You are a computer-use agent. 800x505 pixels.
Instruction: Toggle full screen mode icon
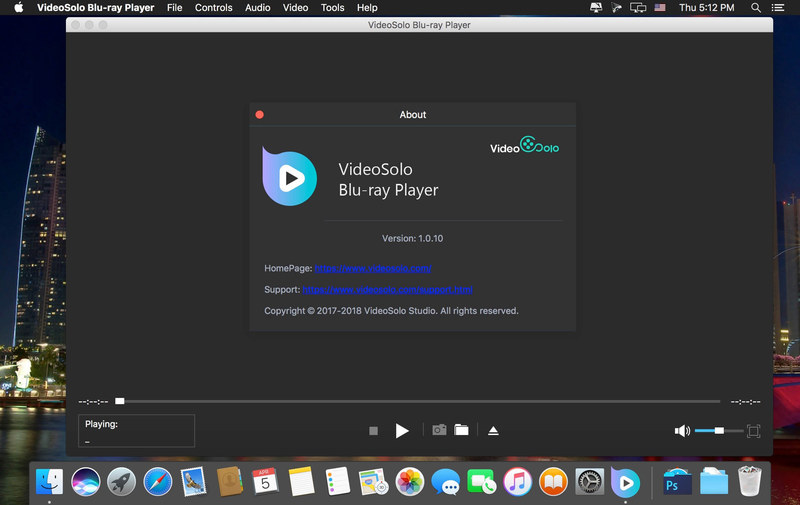pyautogui.click(x=753, y=431)
